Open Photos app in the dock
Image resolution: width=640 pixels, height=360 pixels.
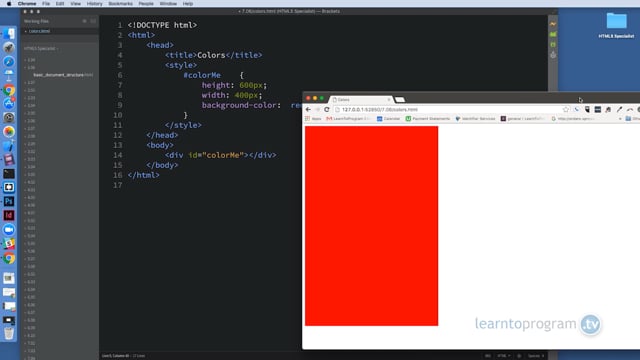pyautogui.click(x=9, y=131)
